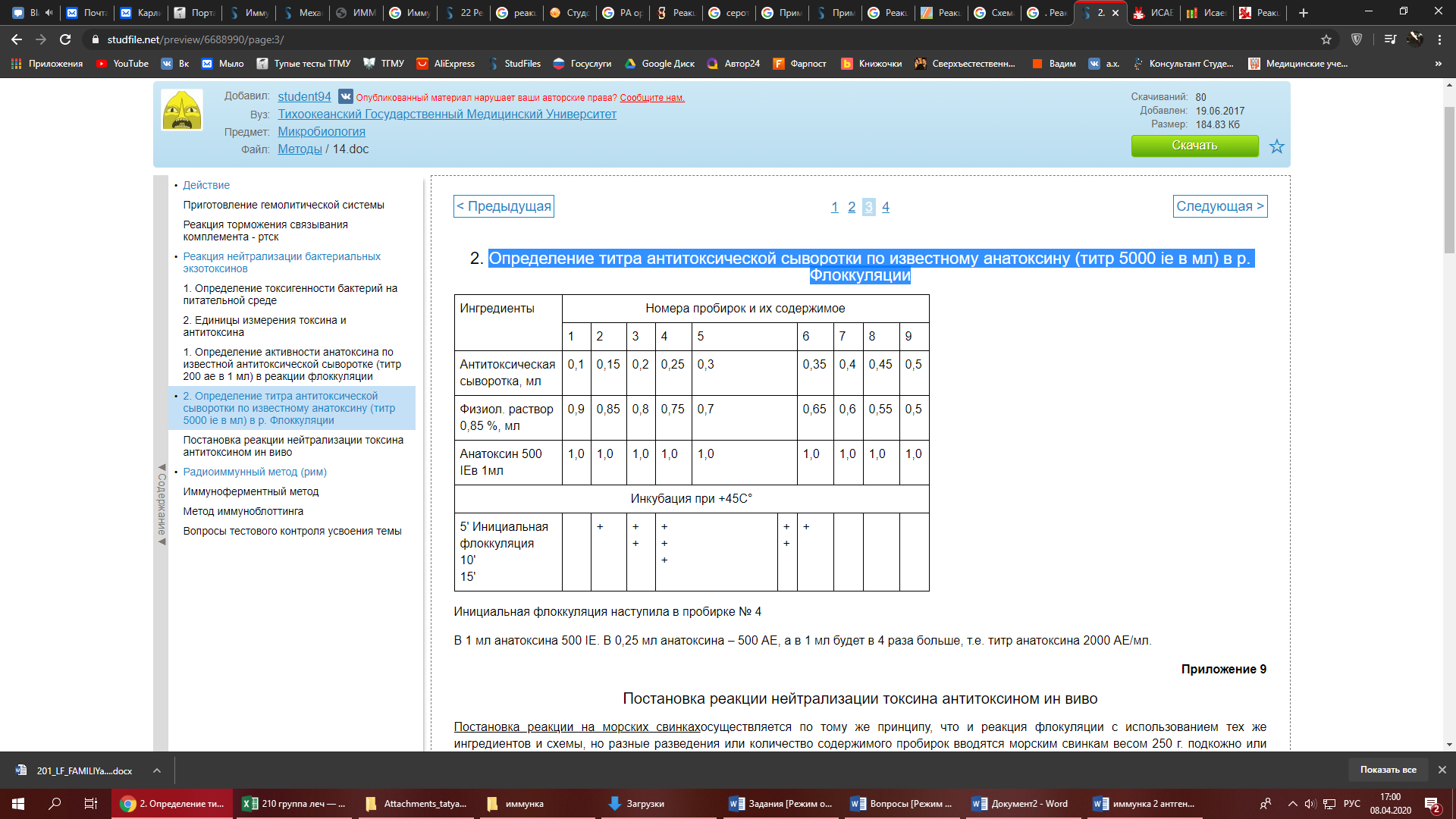The height and width of the screenshot is (819, 1456).
Task: Switch to the Схем browser tab
Action: click(x=993, y=13)
